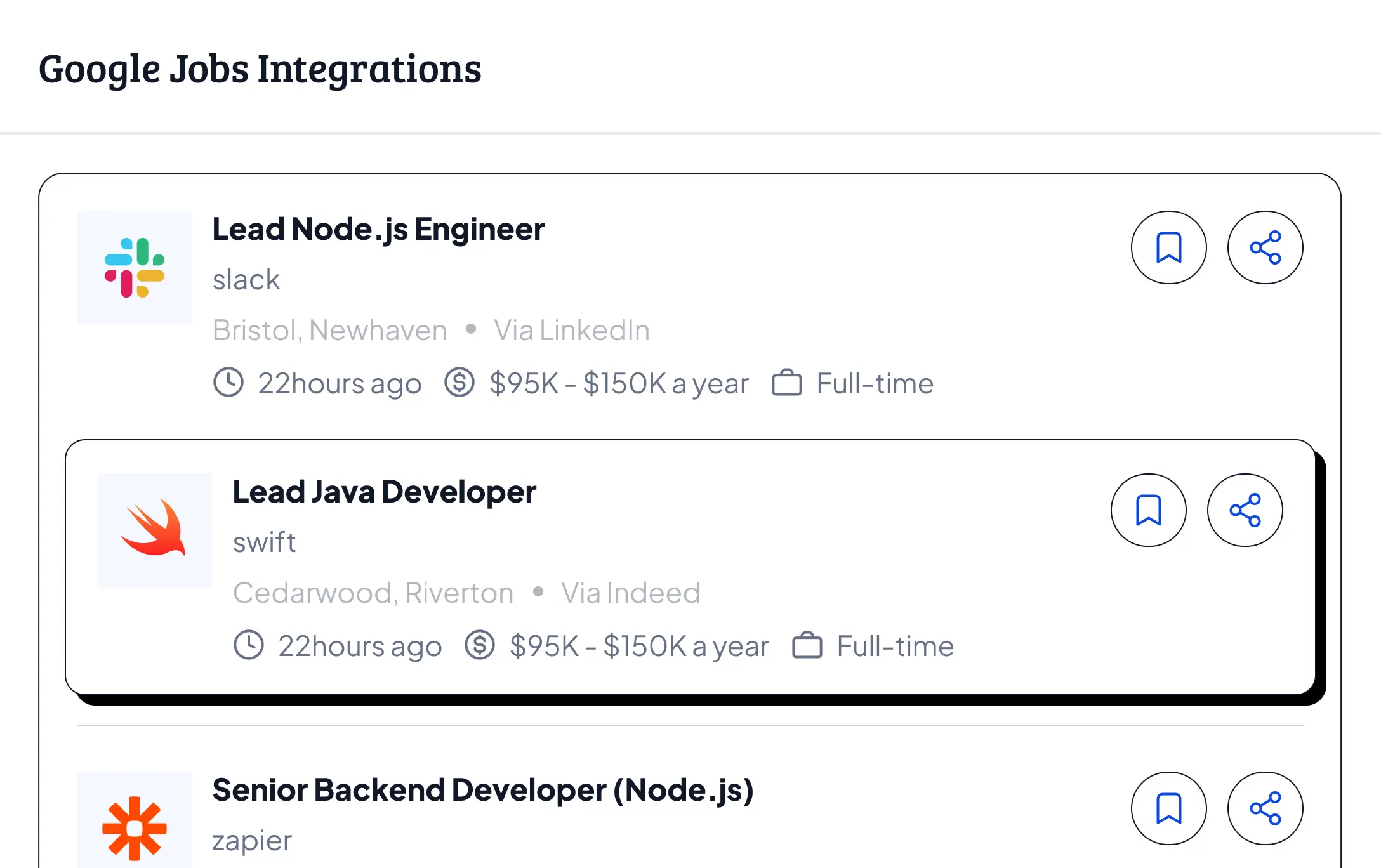Share the Lead Java Developer job

click(1245, 510)
